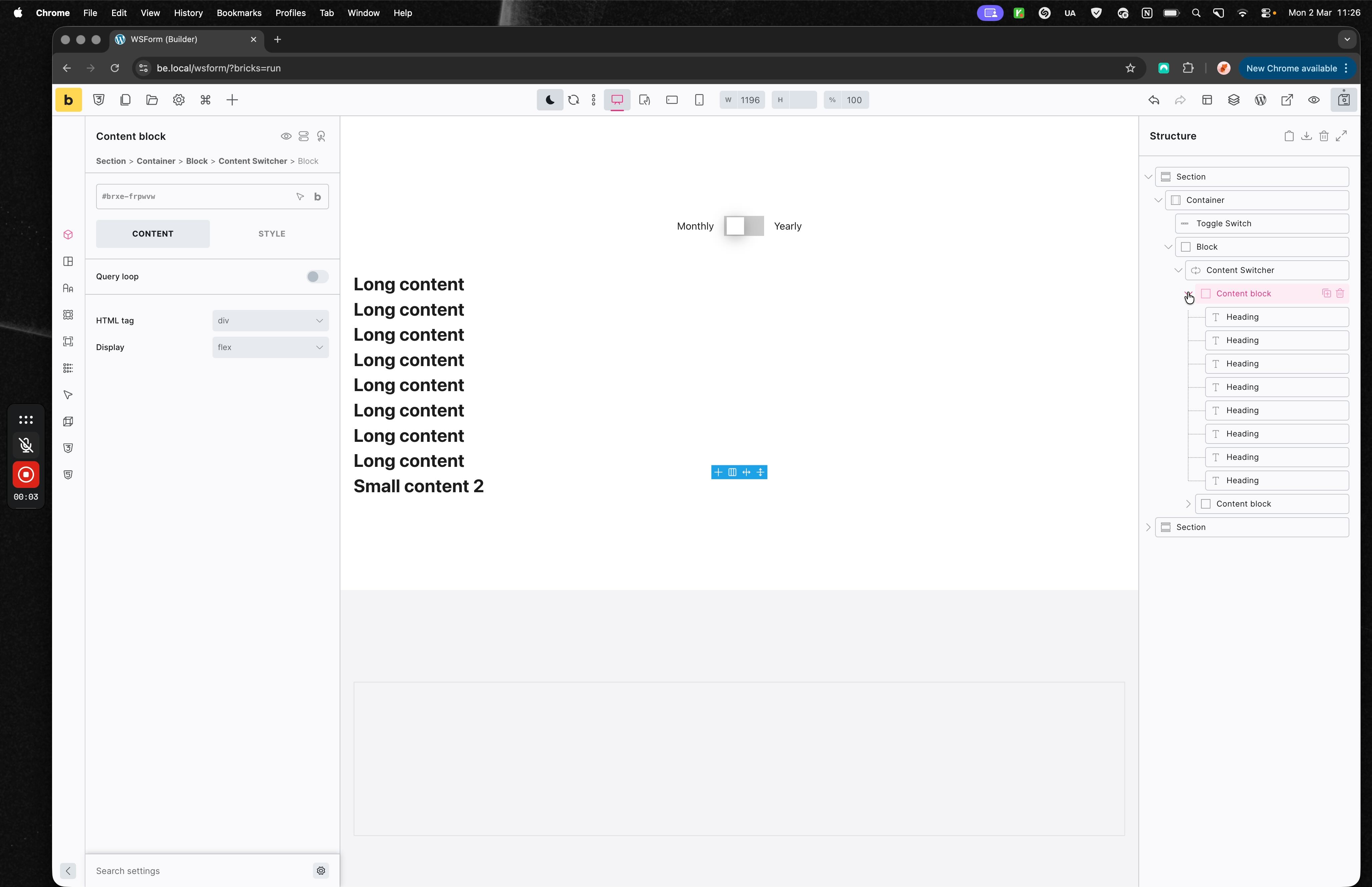Open the builder settings gear icon
This screenshot has width=1372, height=887.
click(x=179, y=100)
